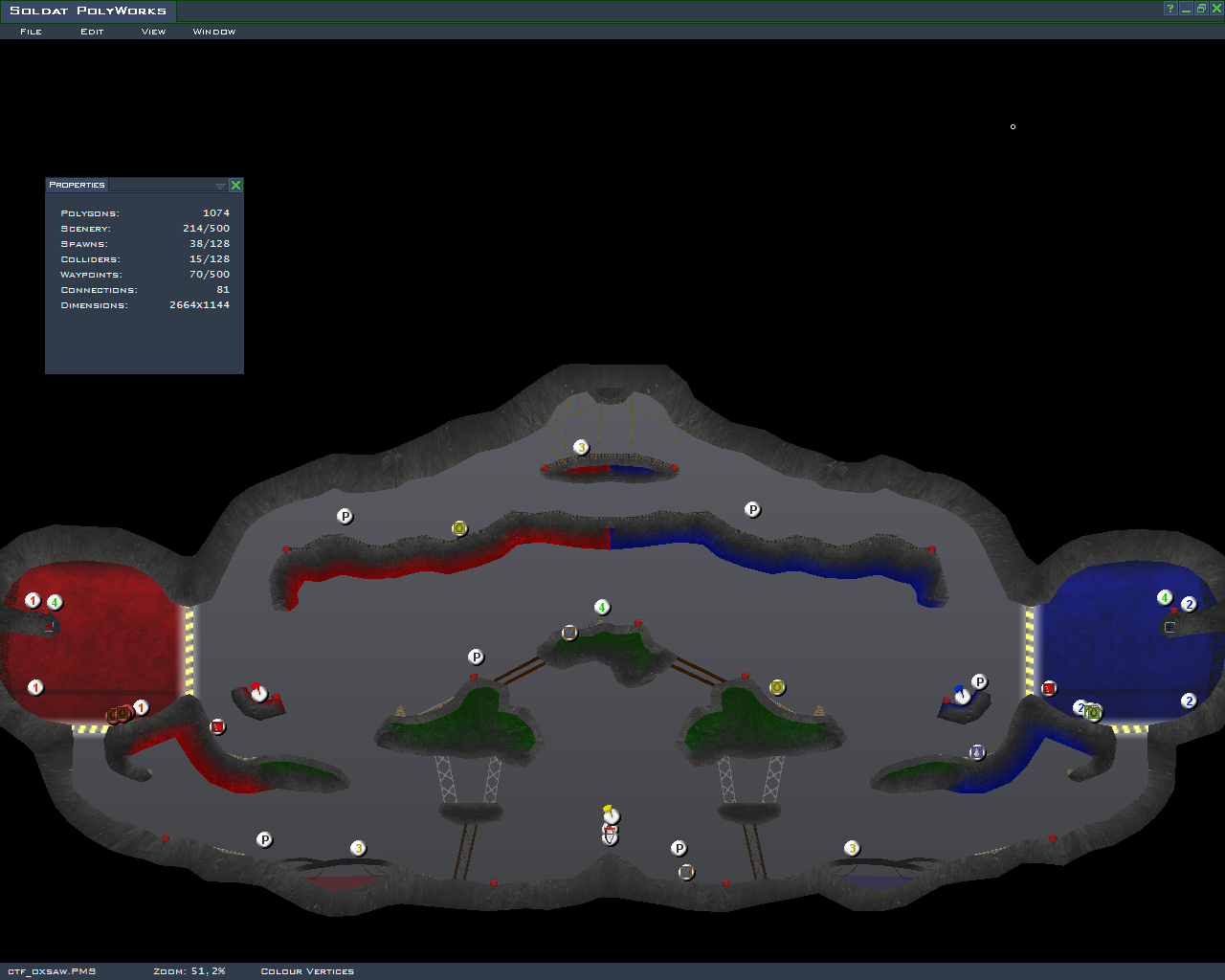Select the blue flag spawn marker
The image size is (1225, 980).
(x=962, y=695)
